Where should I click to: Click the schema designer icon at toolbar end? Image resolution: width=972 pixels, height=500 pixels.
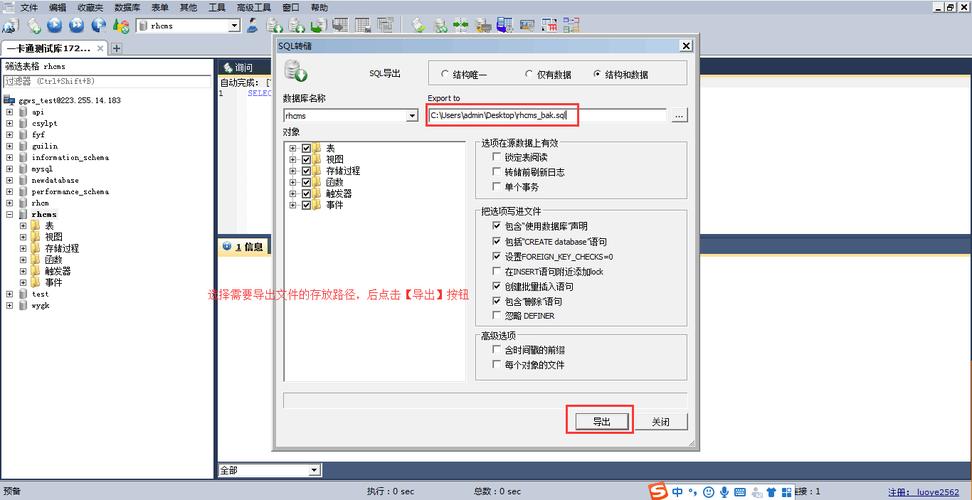(x=571, y=25)
